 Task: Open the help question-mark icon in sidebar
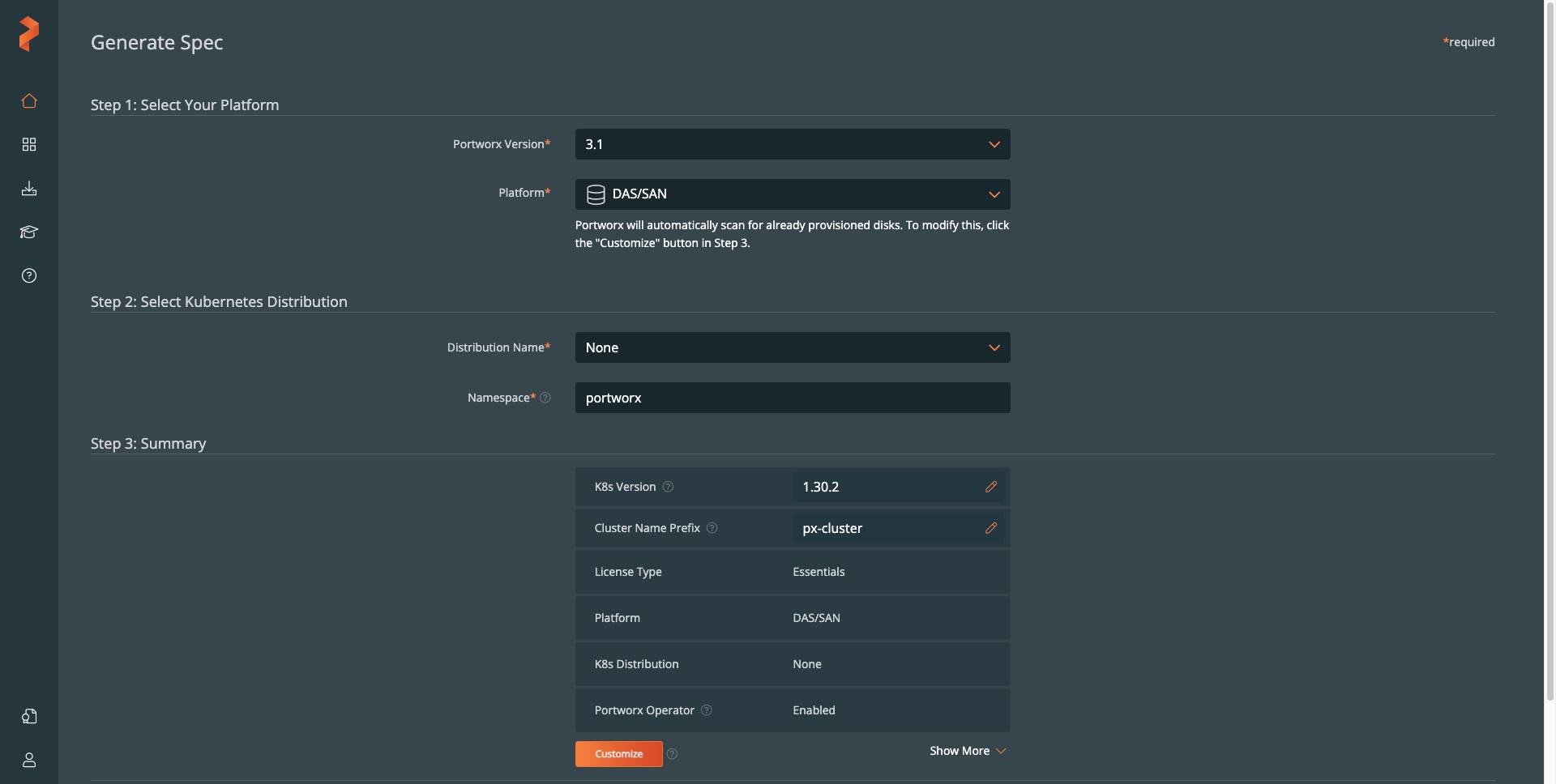(x=29, y=275)
